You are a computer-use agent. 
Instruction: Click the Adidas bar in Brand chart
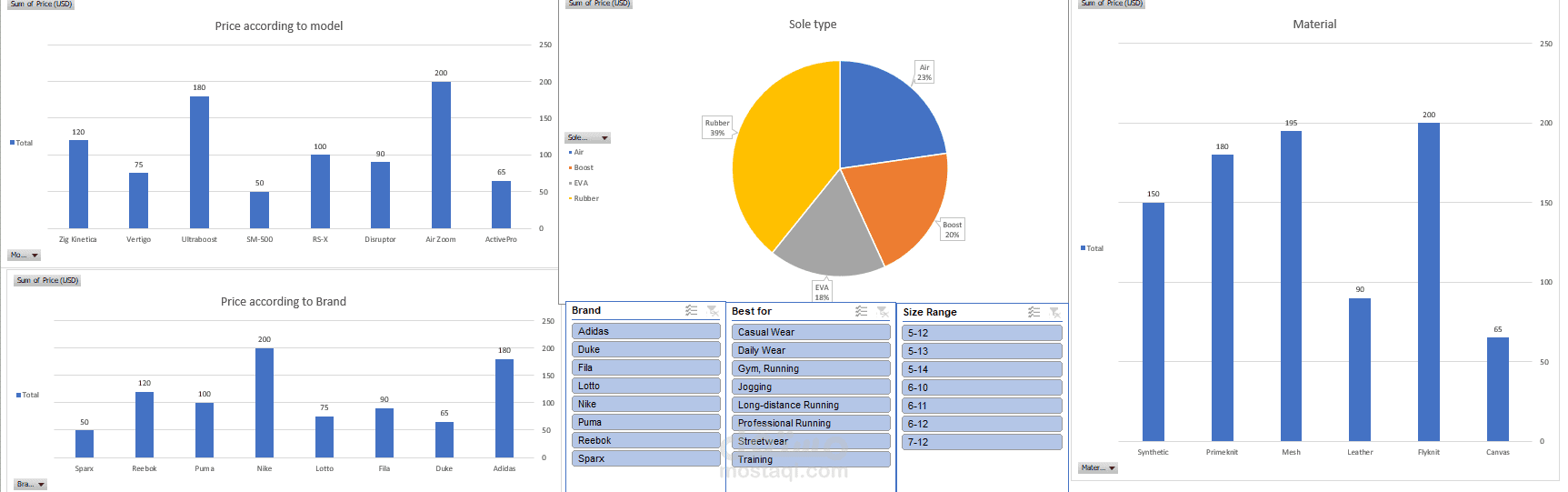[504, 408]
